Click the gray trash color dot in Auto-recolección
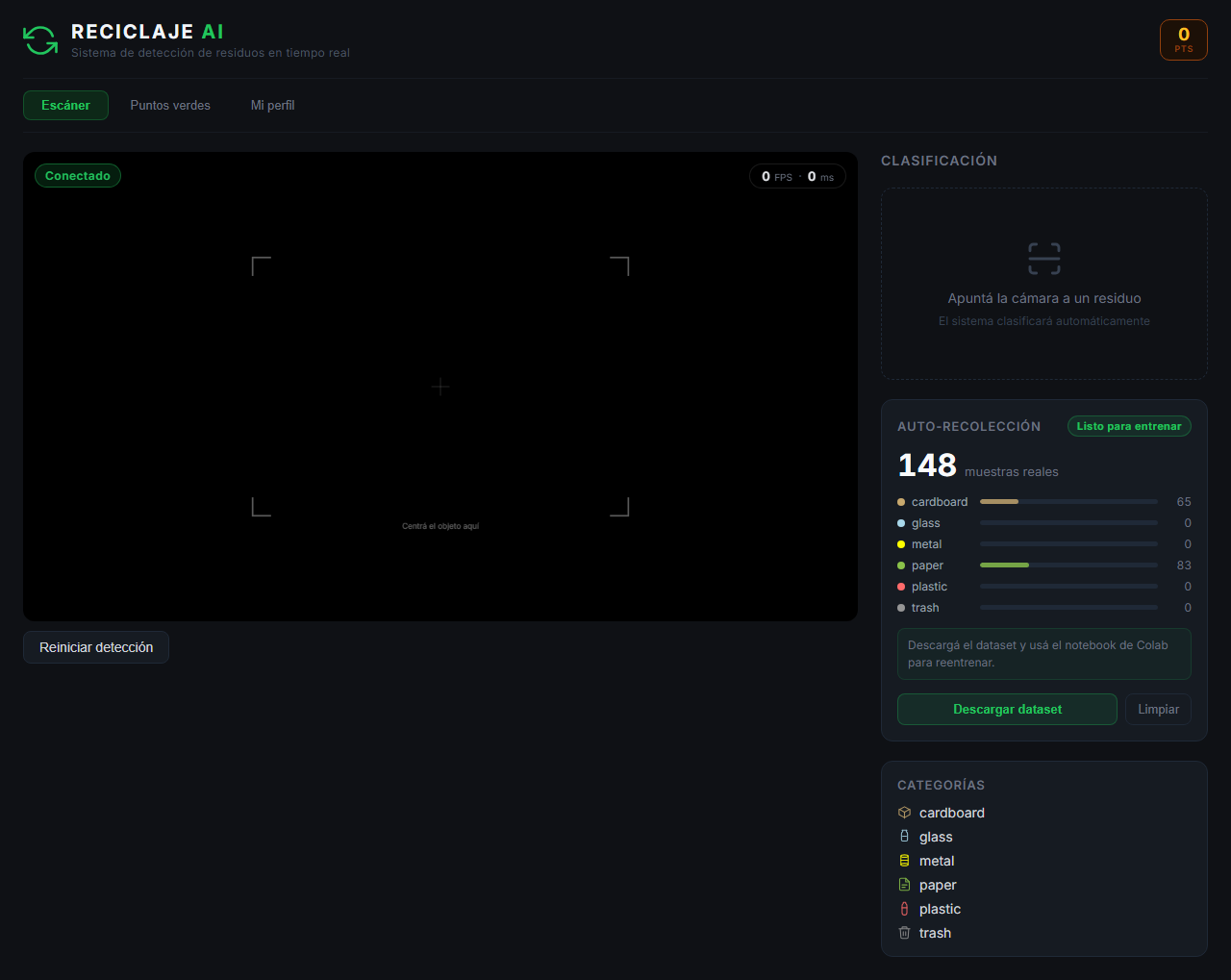This screenshot has width=1231, height=980. (x=901, y=608)
